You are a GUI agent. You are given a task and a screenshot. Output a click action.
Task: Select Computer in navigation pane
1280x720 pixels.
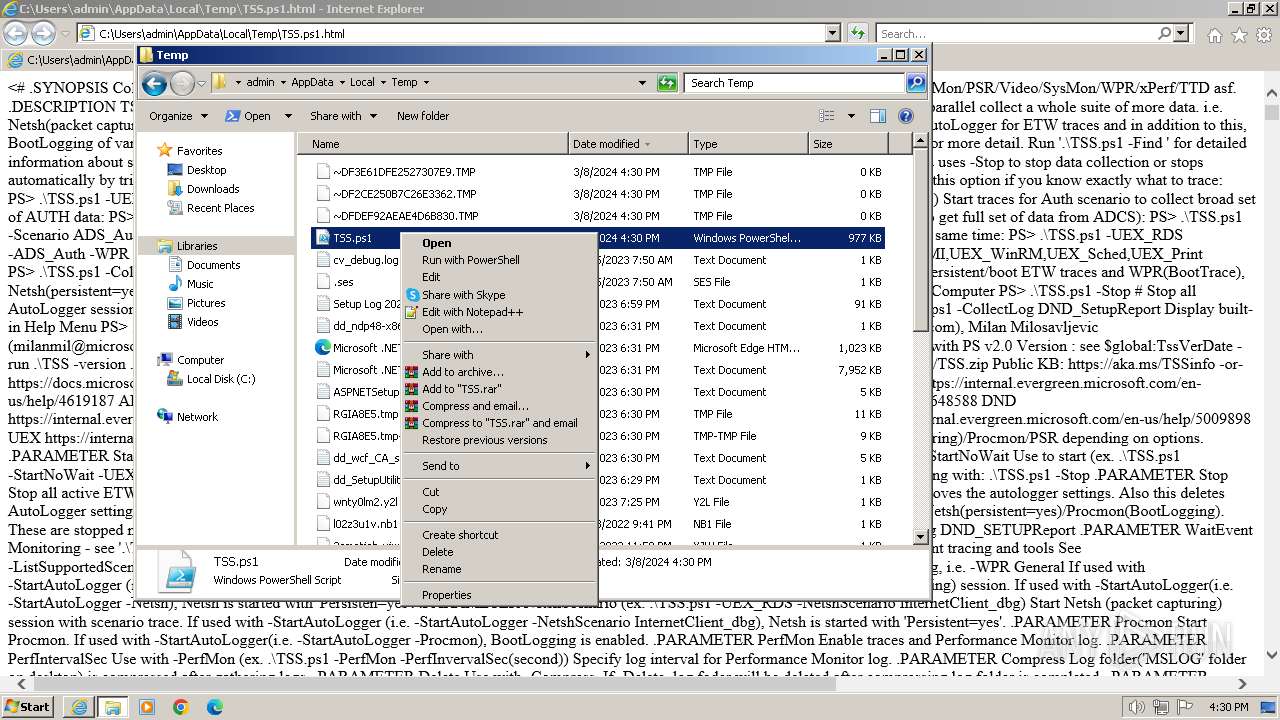pyautogui.click(x=200, y=360)
